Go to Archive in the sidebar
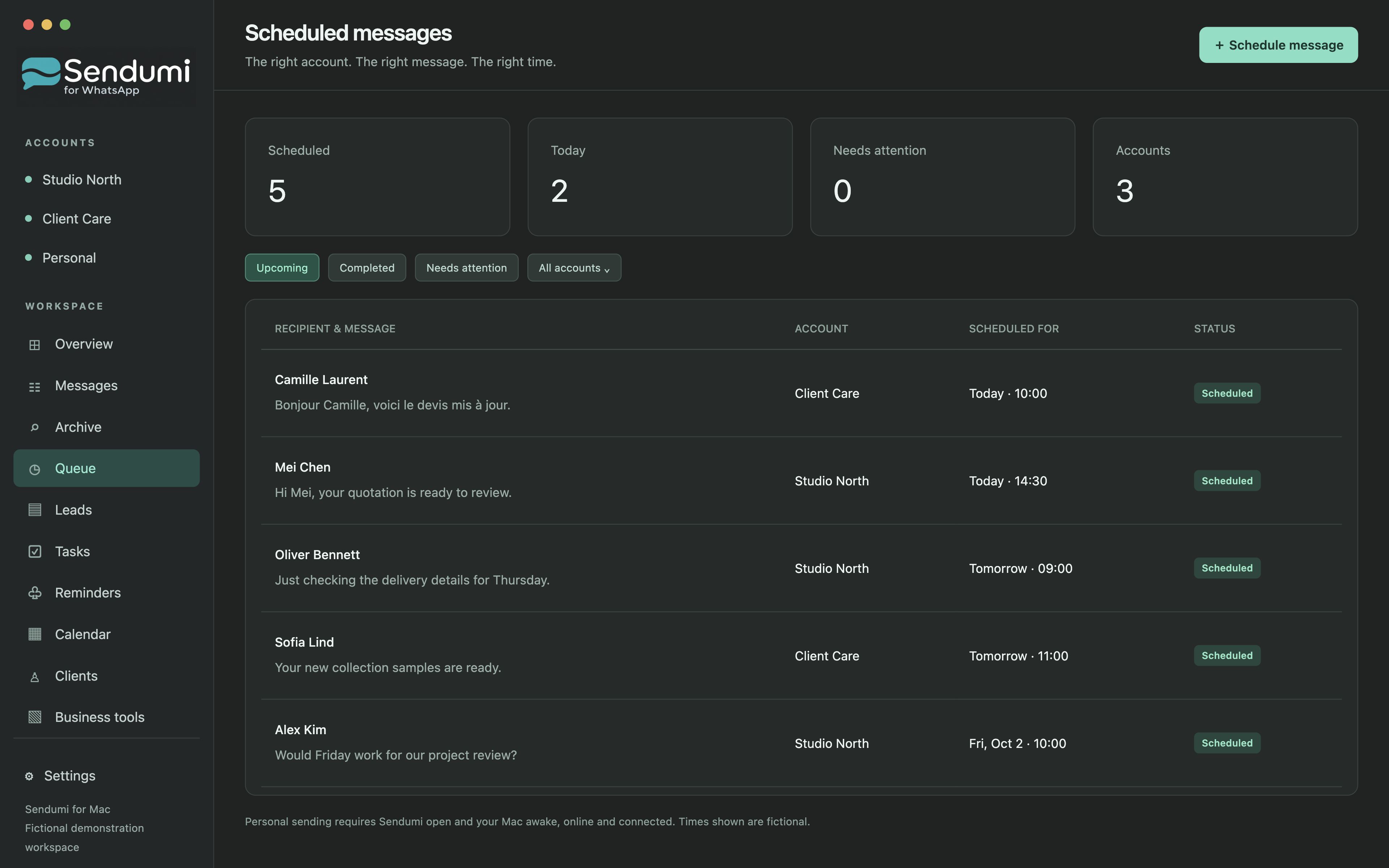Image resolution: width=1389 pixels, height=868 pixels. click(x=107, y=427)
